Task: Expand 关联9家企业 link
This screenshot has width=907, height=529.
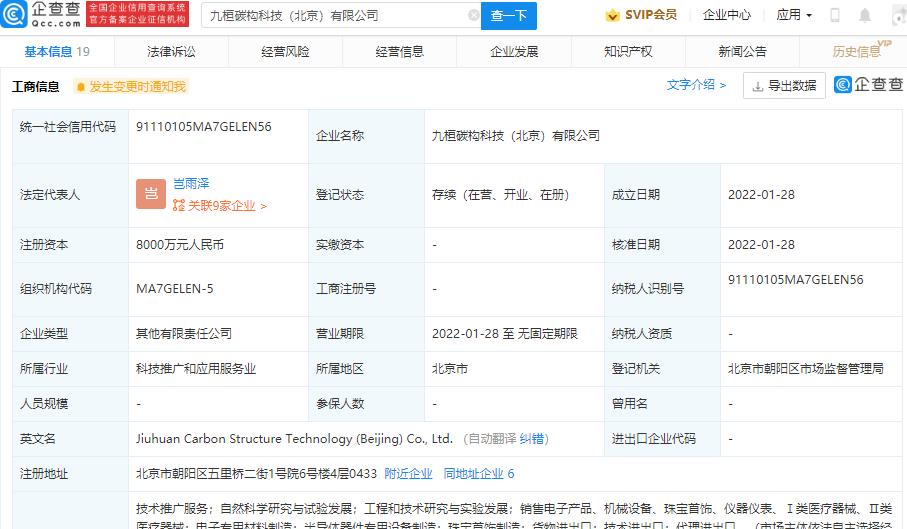Action: pos(220,206)
